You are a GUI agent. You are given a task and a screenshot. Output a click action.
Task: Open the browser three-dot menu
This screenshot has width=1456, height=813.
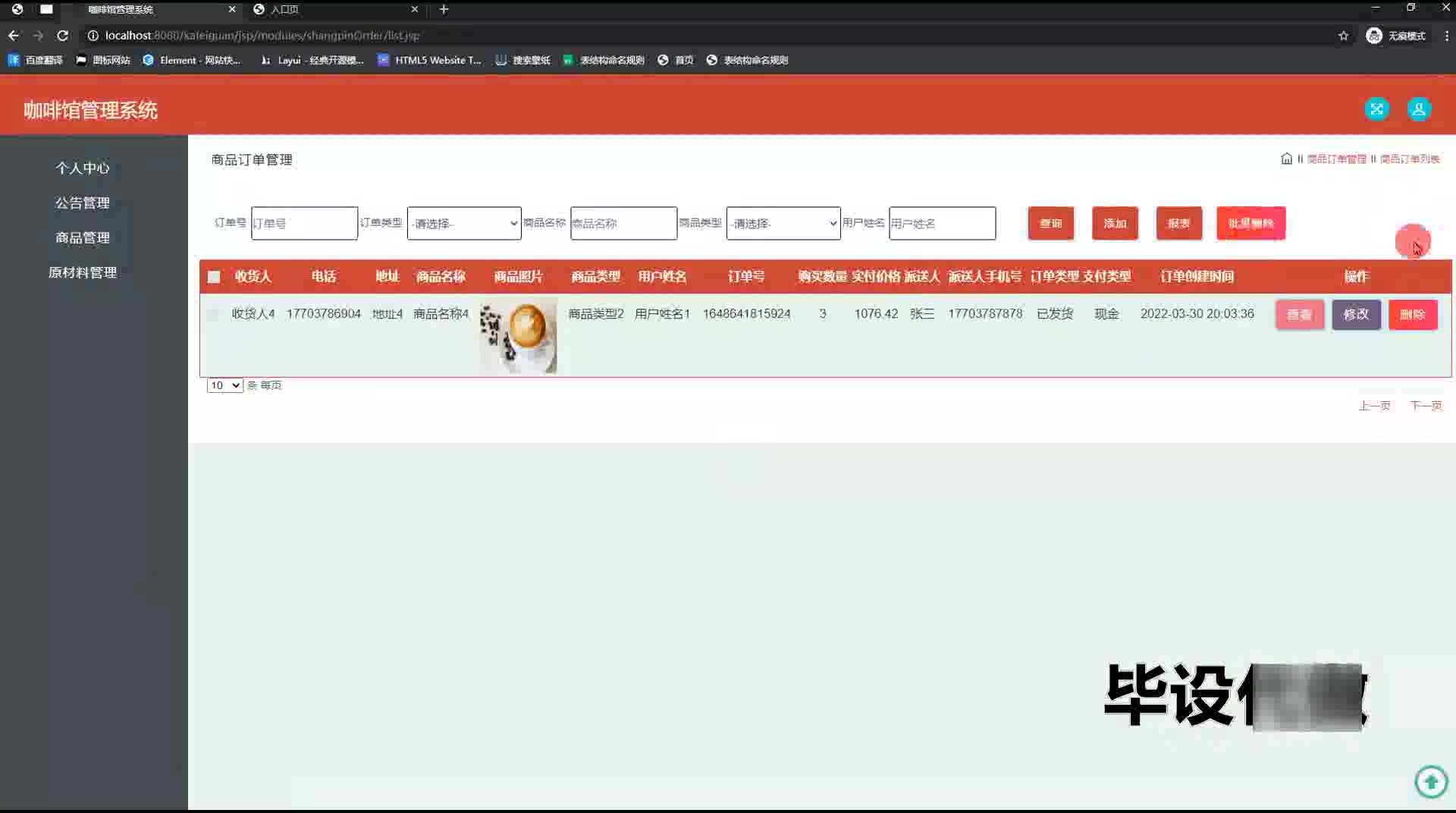coord(1446,36)
